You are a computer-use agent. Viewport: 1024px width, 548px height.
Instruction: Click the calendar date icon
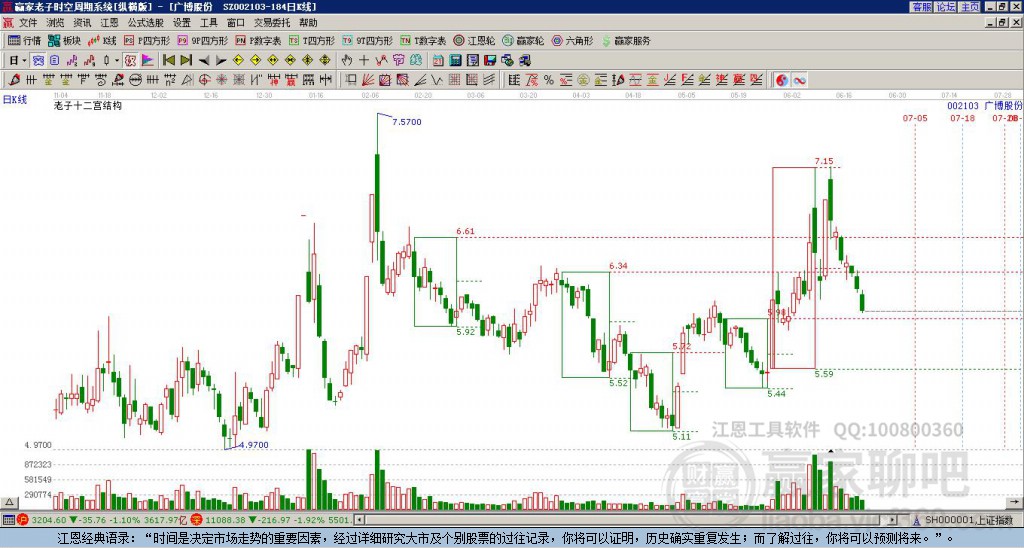tap(438, 60)
